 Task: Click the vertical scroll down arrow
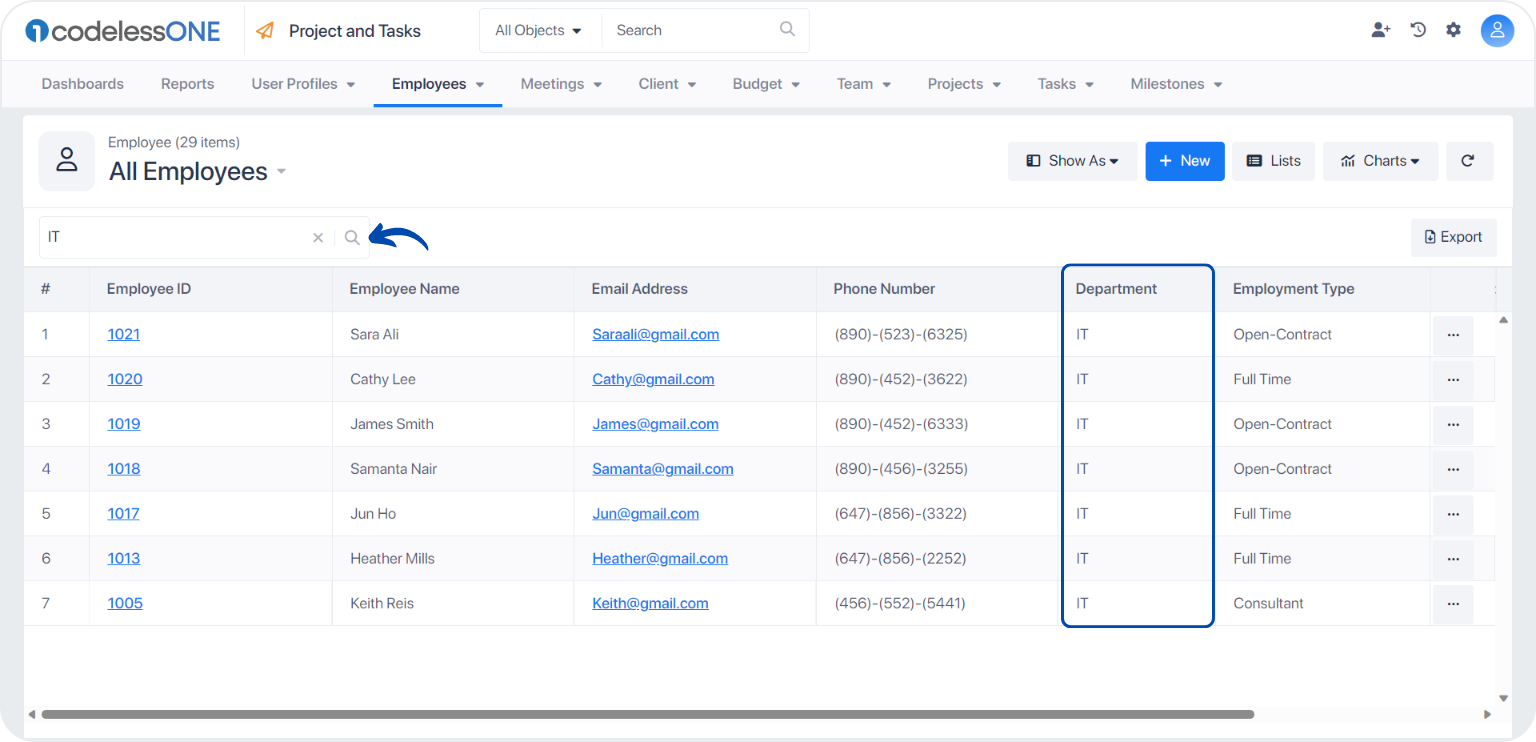[1503, 698]
